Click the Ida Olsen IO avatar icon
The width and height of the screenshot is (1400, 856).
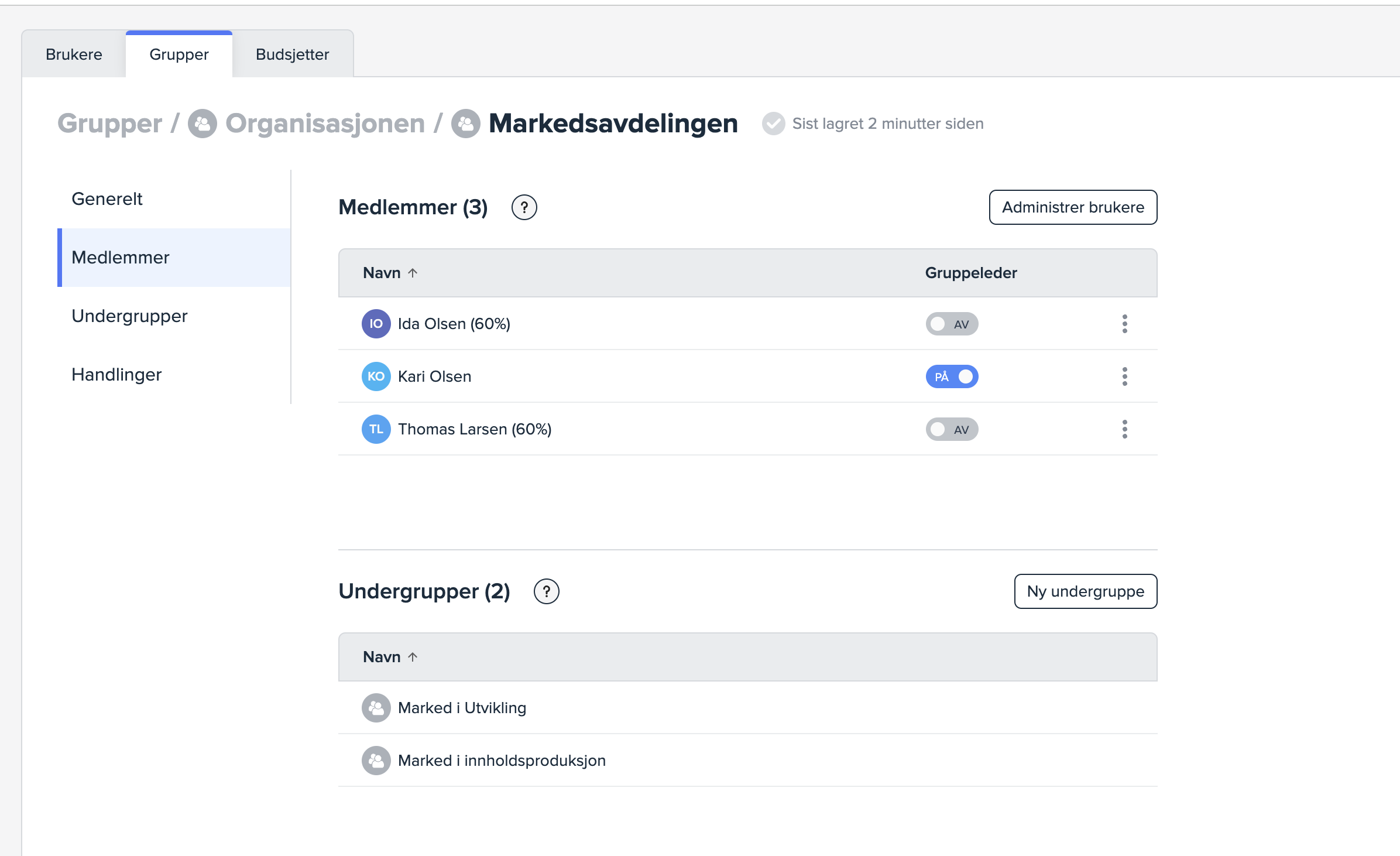(x=376, y=324)
